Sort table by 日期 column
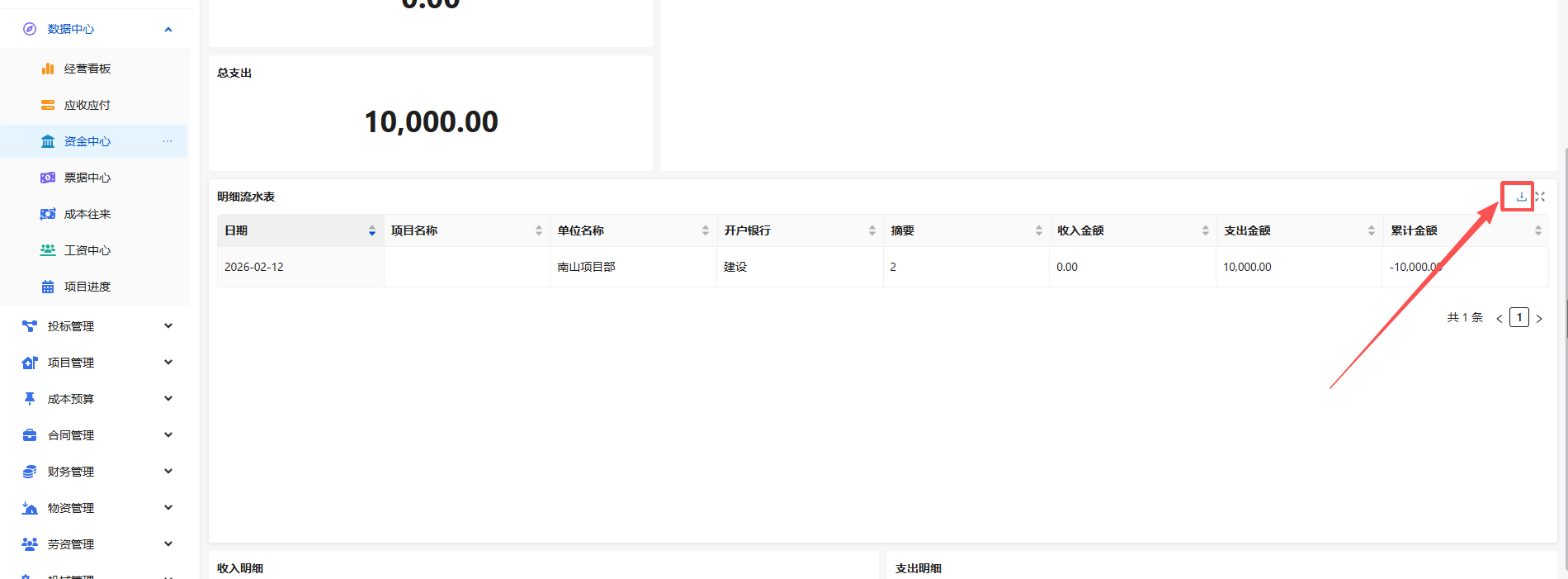 (372, 231)
